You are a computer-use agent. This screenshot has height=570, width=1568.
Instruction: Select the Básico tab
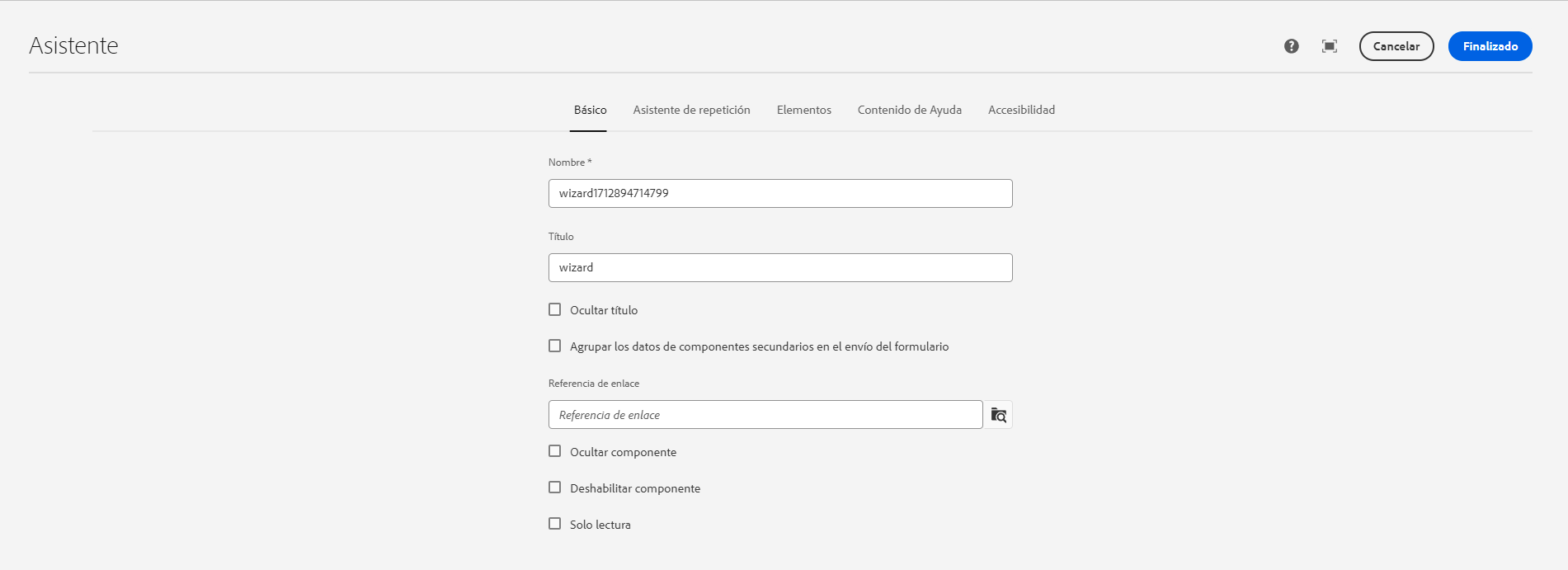pos(590,110)
